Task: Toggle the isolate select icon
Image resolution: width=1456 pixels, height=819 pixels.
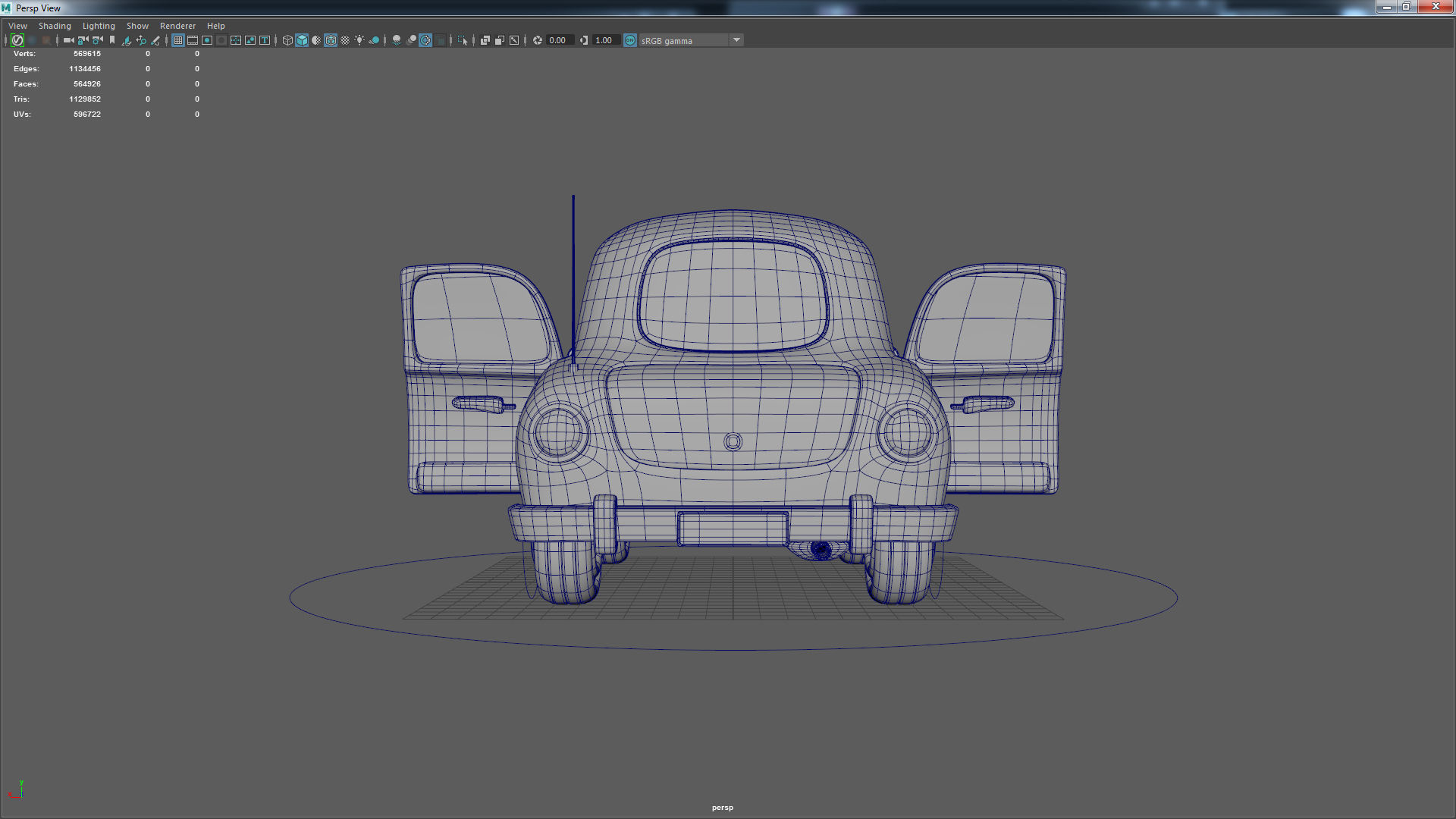Action: coord(462,40)
